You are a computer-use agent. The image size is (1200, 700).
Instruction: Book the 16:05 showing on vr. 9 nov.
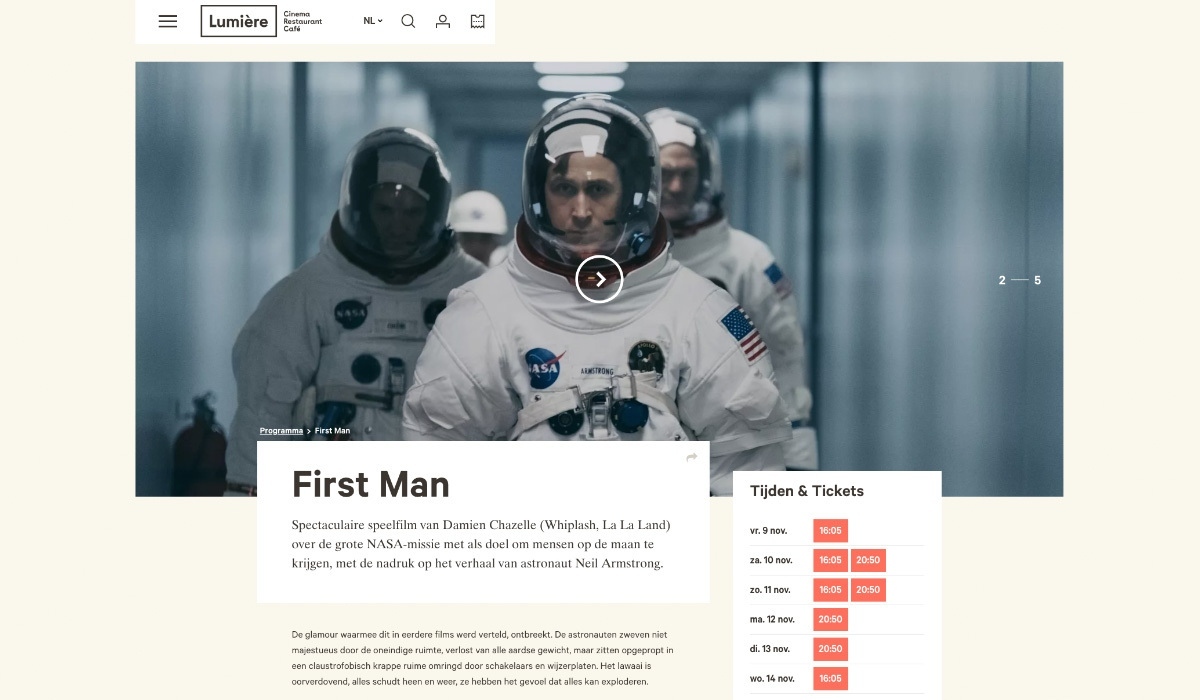tap(830, 531)
